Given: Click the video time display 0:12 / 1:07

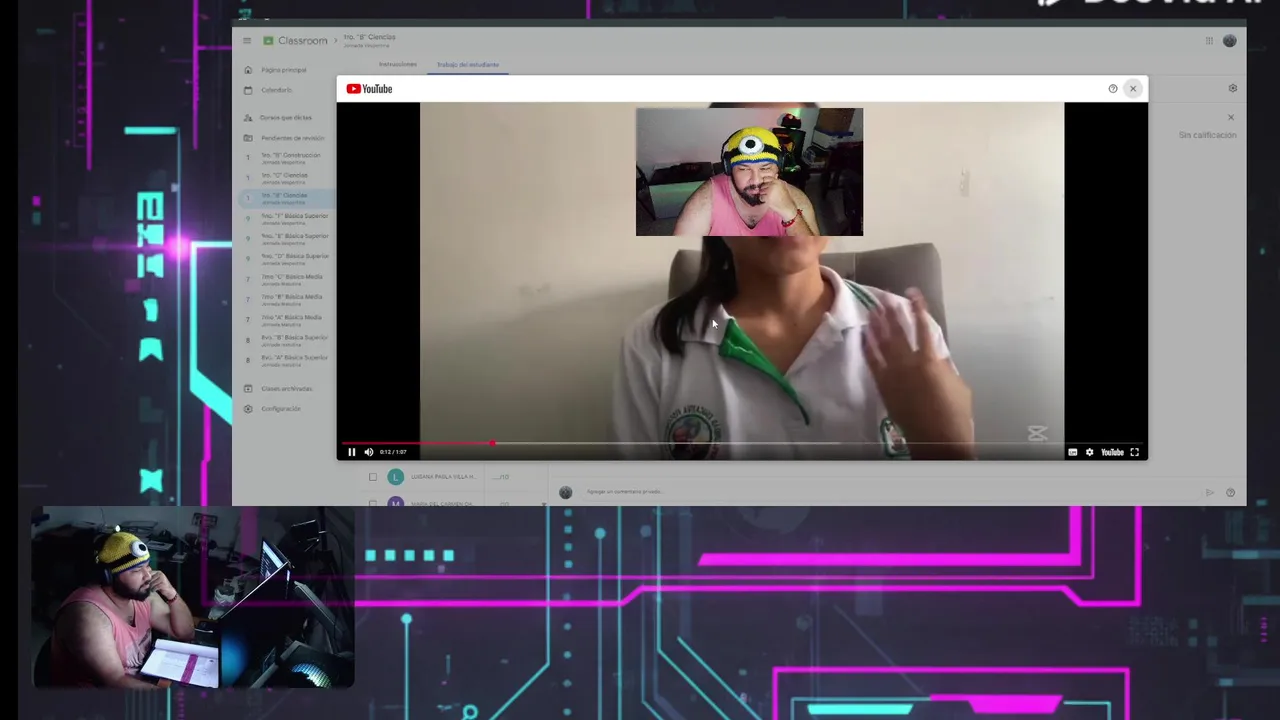Looking at the screenshot, I should pos(393,452).
